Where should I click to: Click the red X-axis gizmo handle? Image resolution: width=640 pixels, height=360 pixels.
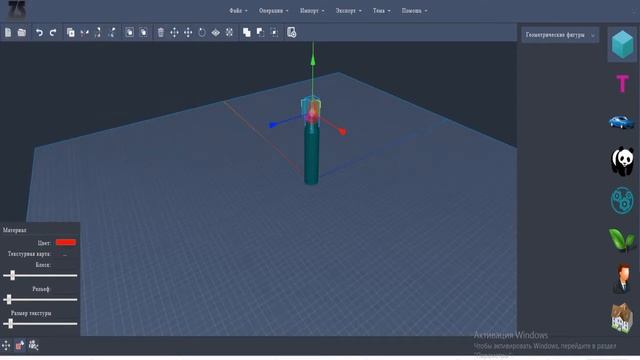coord(342,131)
